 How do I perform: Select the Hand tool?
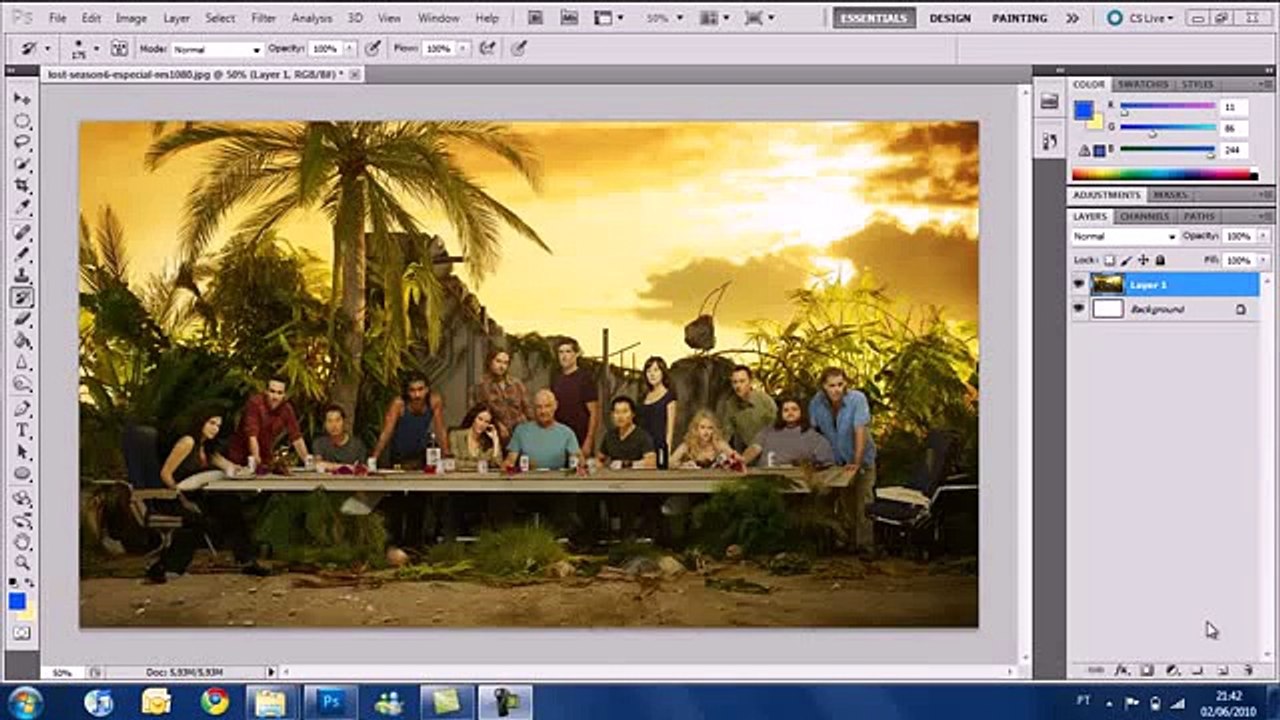pyautogui.click(x=22, y=542)
